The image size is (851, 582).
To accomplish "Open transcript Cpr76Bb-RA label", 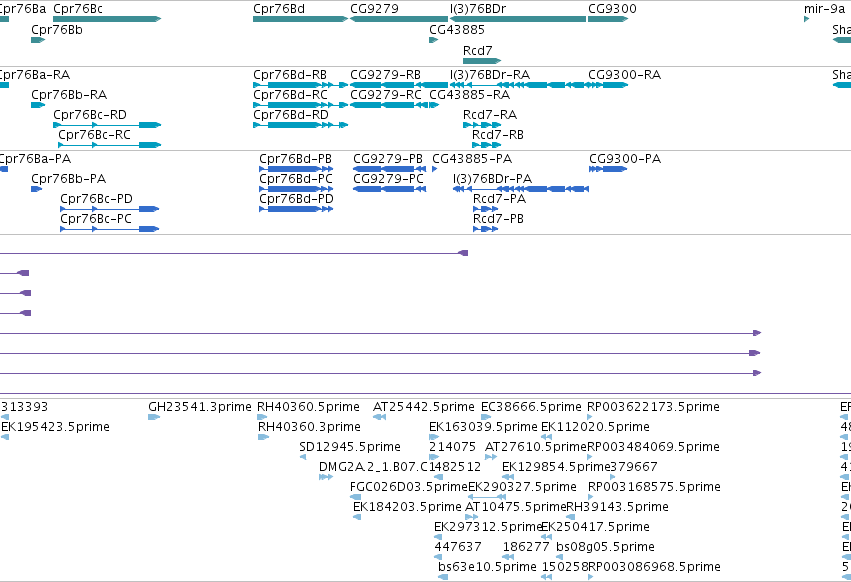I will (69, 95).
